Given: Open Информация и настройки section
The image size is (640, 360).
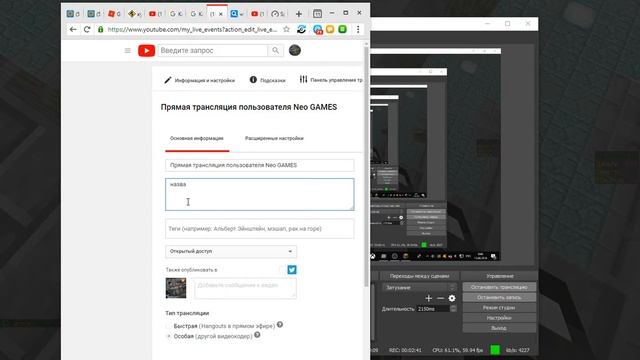Looking at the screenshot, I should click(200, 80).
